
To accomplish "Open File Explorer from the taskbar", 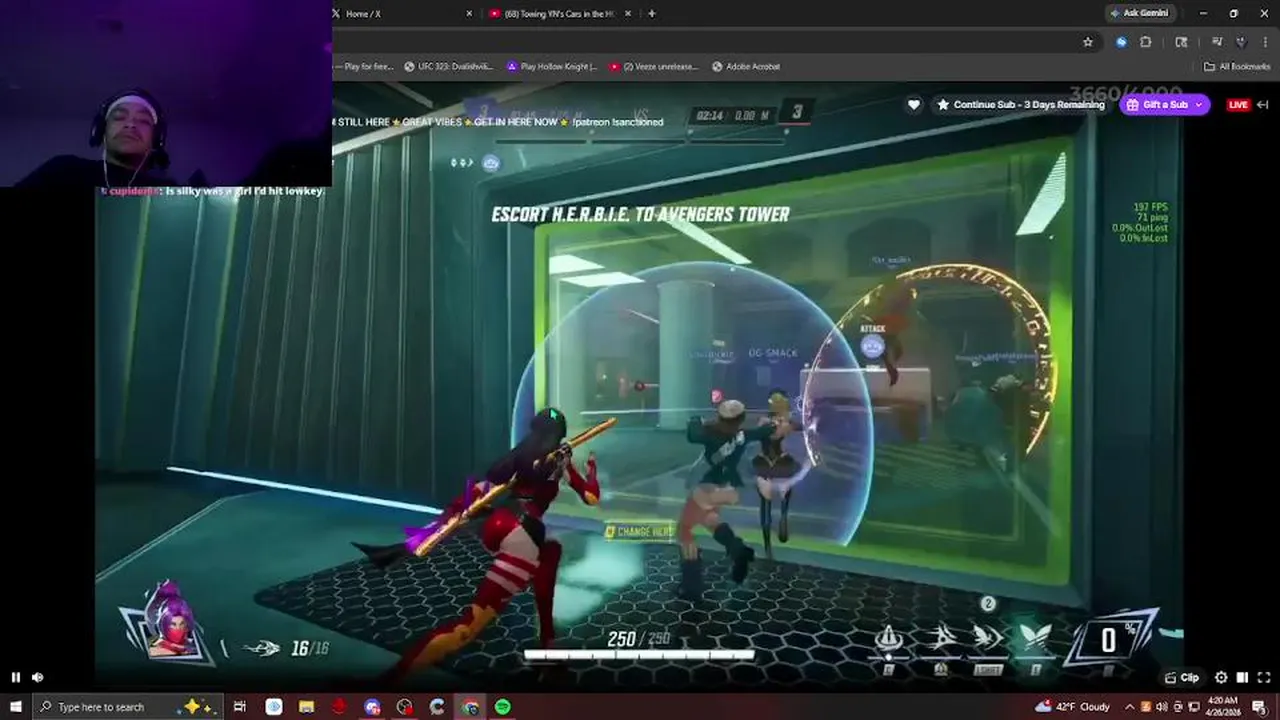I will click(x=306, y=707).
